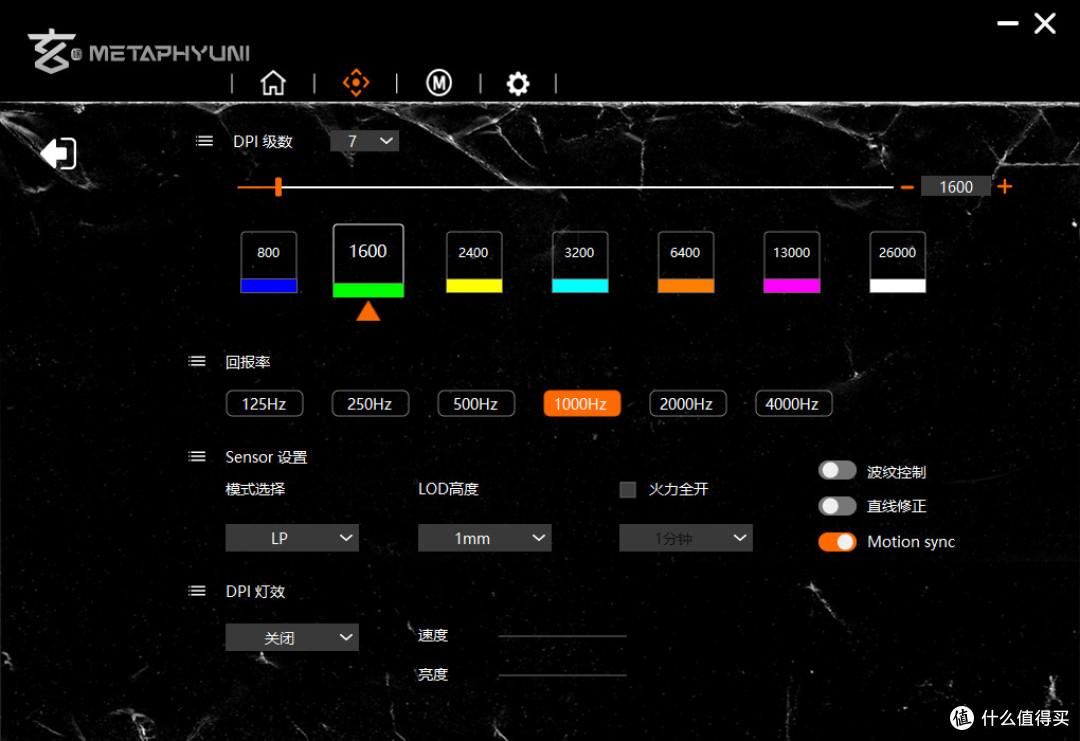The width and height of the screenshot is (1080, 741).
Task: Click the exit/back arrow icon
Action: pyautogui.click(x=58, y=153)
